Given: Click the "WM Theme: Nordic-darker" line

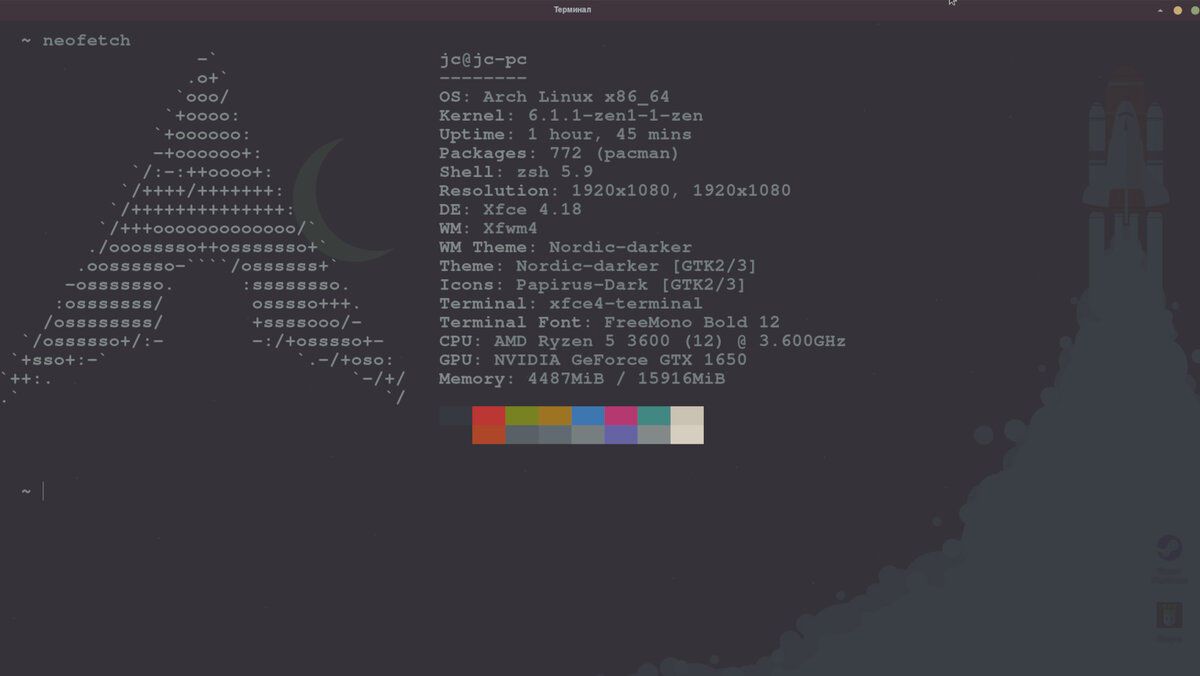Looking at the screenshot, I should (565, 247).
